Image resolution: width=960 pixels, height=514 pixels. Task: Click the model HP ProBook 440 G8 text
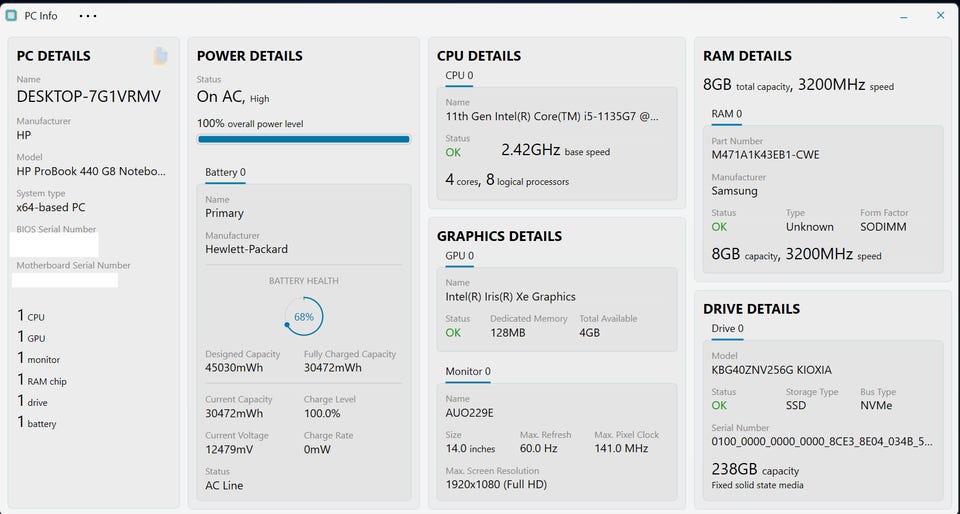tap(91, 171)
